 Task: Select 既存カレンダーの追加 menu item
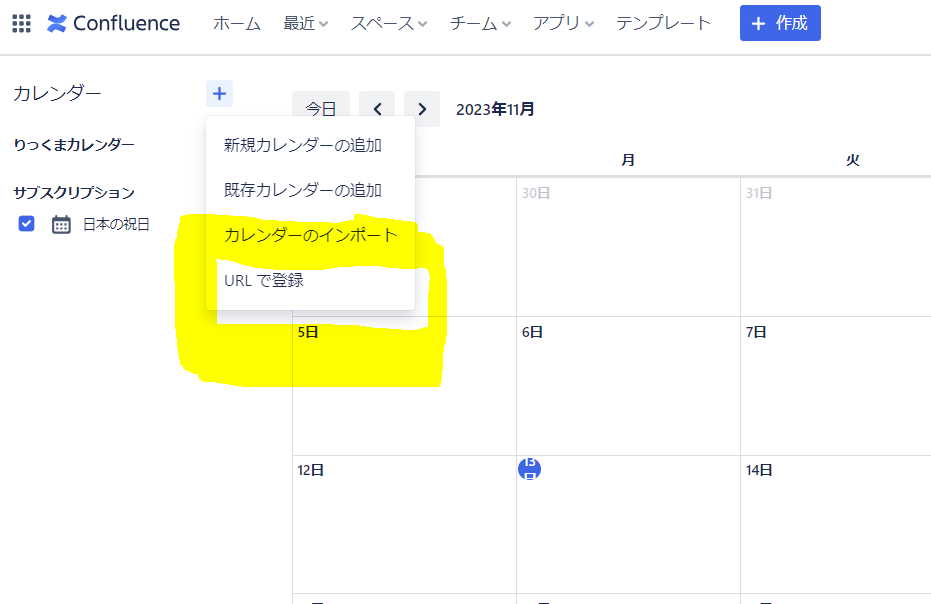[310, 191]
